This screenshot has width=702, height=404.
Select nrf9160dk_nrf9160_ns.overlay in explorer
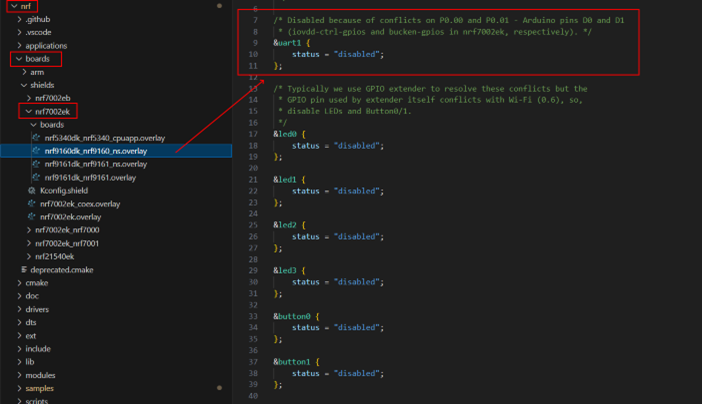pyautogui.click(x=96, y=151)
